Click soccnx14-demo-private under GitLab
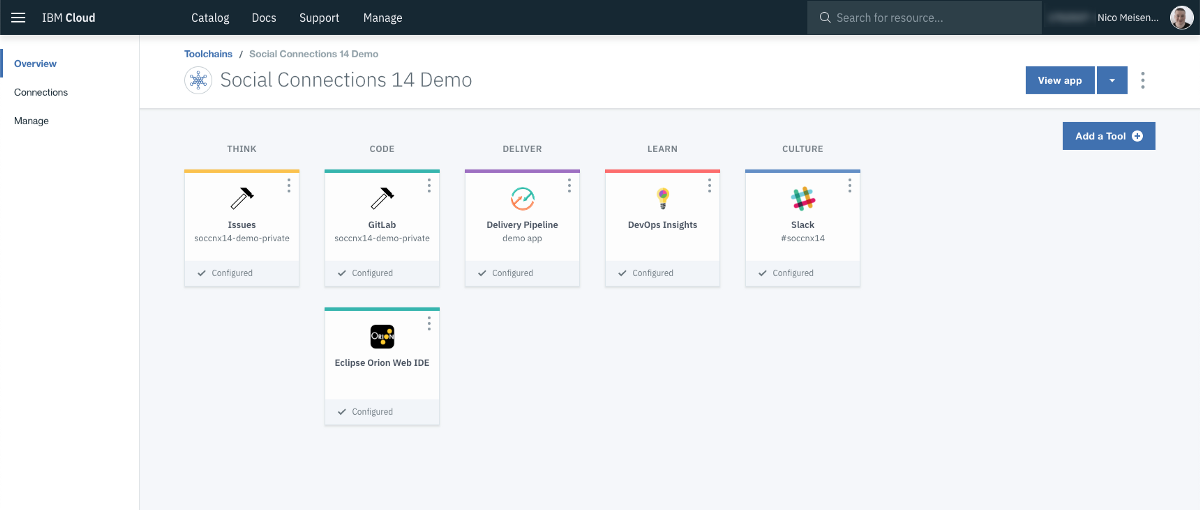 pyautogui.click(x=382, y=239)
